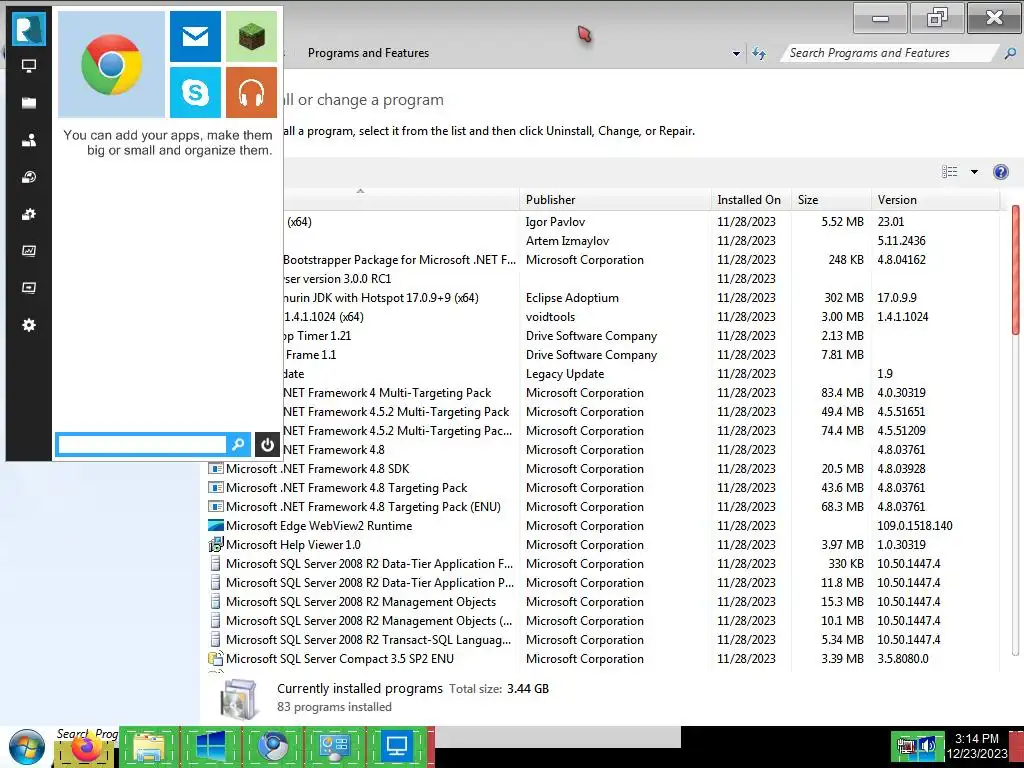Click the start menu search text box
Image resolution: width=1024 pixels, height=768 pixels.
(142, 445)
